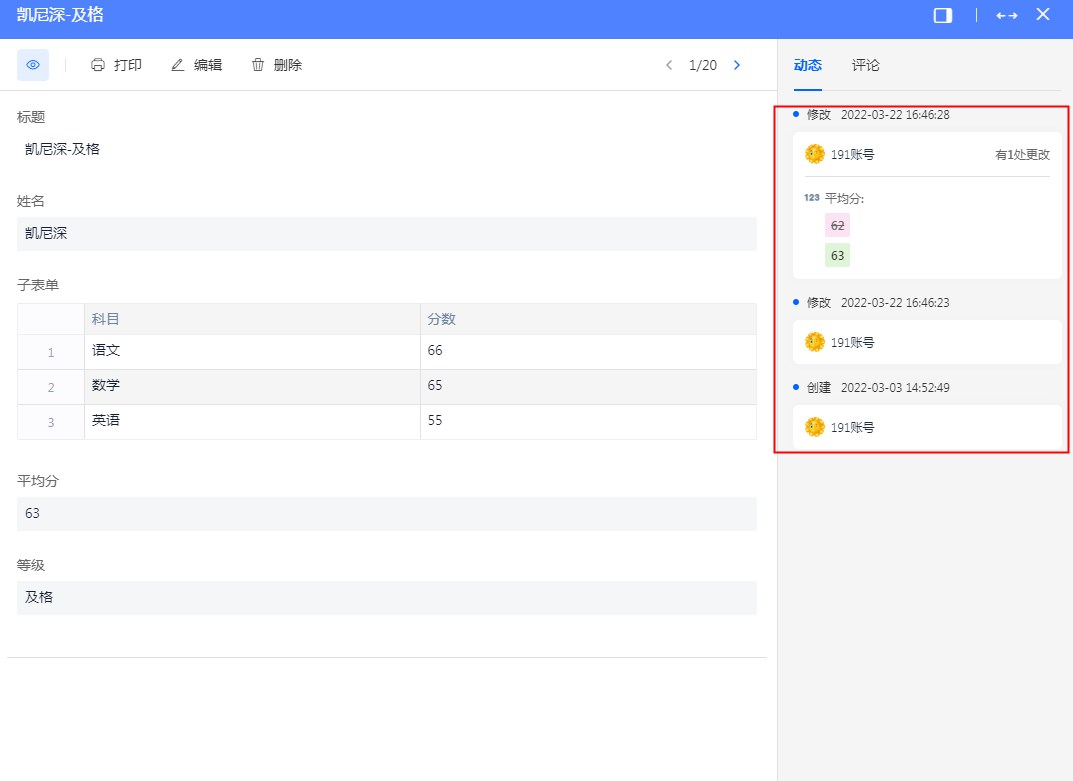
Task: Go to next record arrow
Action: tap(737, 65)
